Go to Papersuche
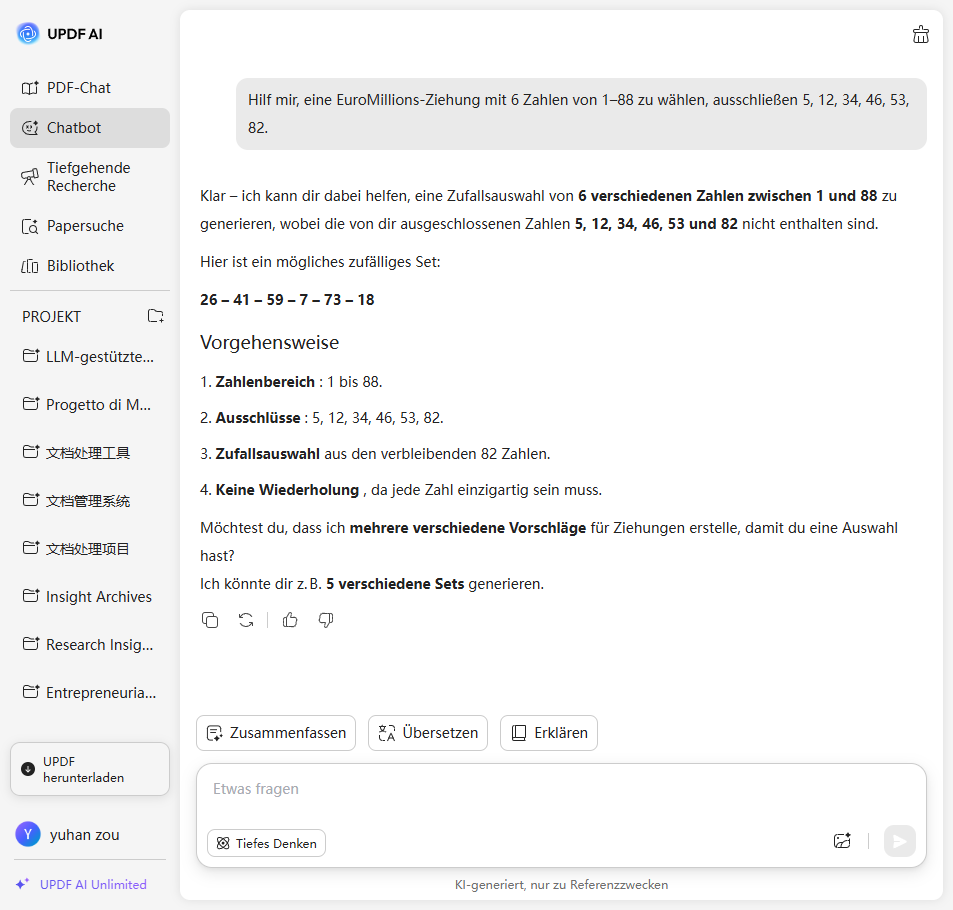The width and height of the screenshot is (953, 910). point(90,226)
